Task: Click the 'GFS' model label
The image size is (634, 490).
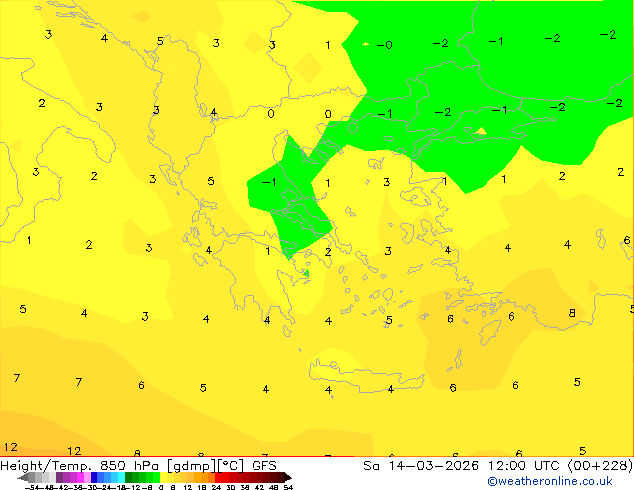Action: [x=264, y=466]
